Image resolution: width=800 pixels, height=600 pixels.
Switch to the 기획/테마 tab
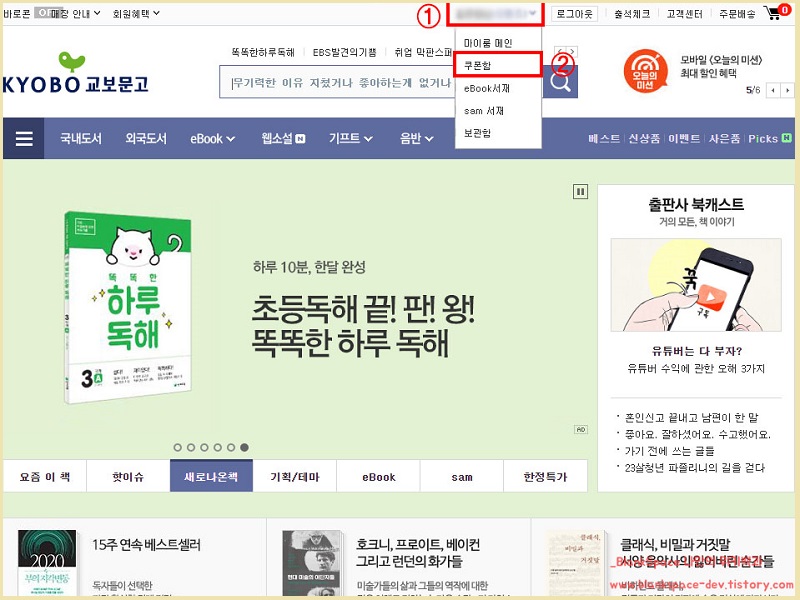pos(295,477)
